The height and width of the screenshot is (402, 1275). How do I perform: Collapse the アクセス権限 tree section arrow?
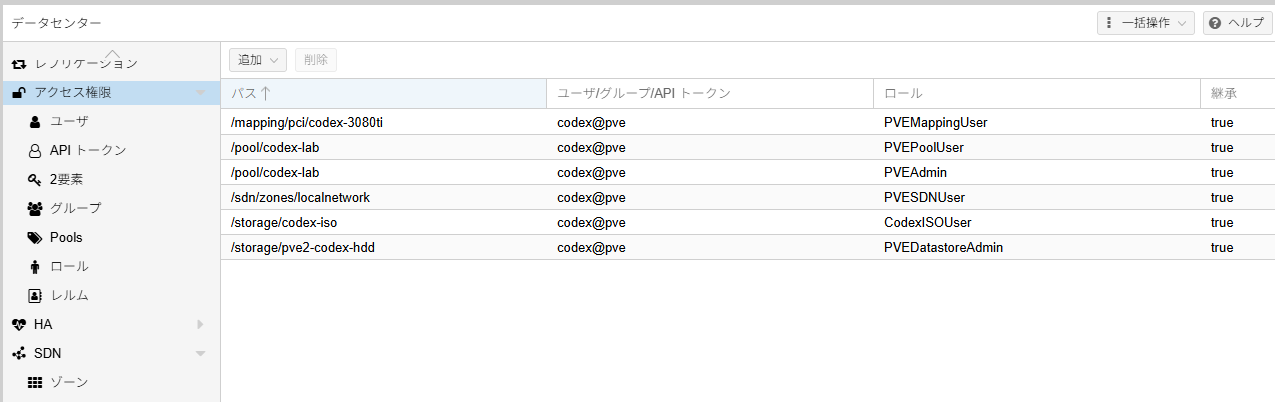pyautogui.click(x=200, y=93)
